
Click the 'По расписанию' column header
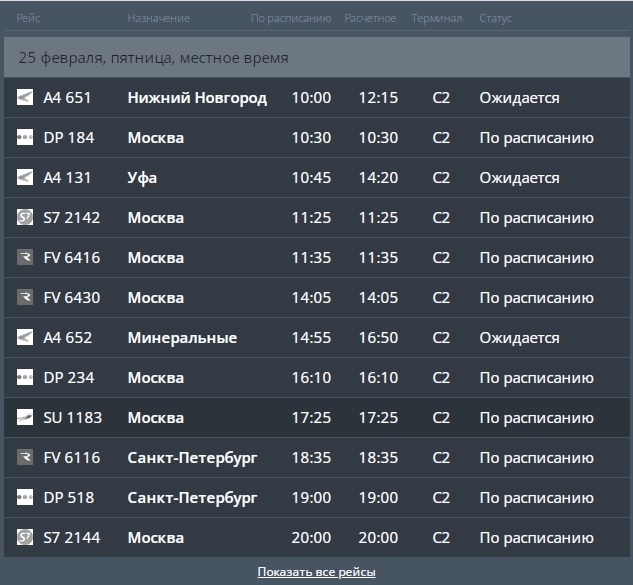point(290,18)
